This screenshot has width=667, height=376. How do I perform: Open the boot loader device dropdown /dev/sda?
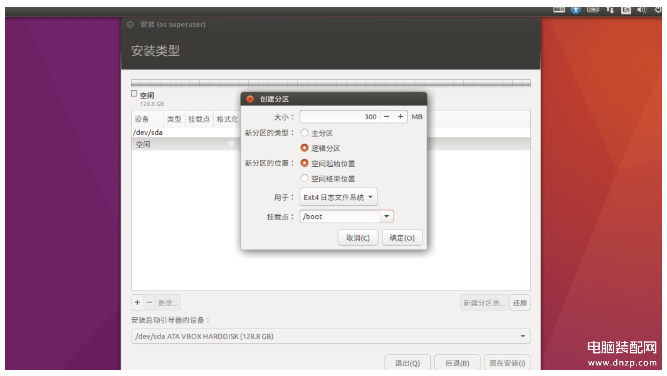pyautogui.click(x=331, y=336)
